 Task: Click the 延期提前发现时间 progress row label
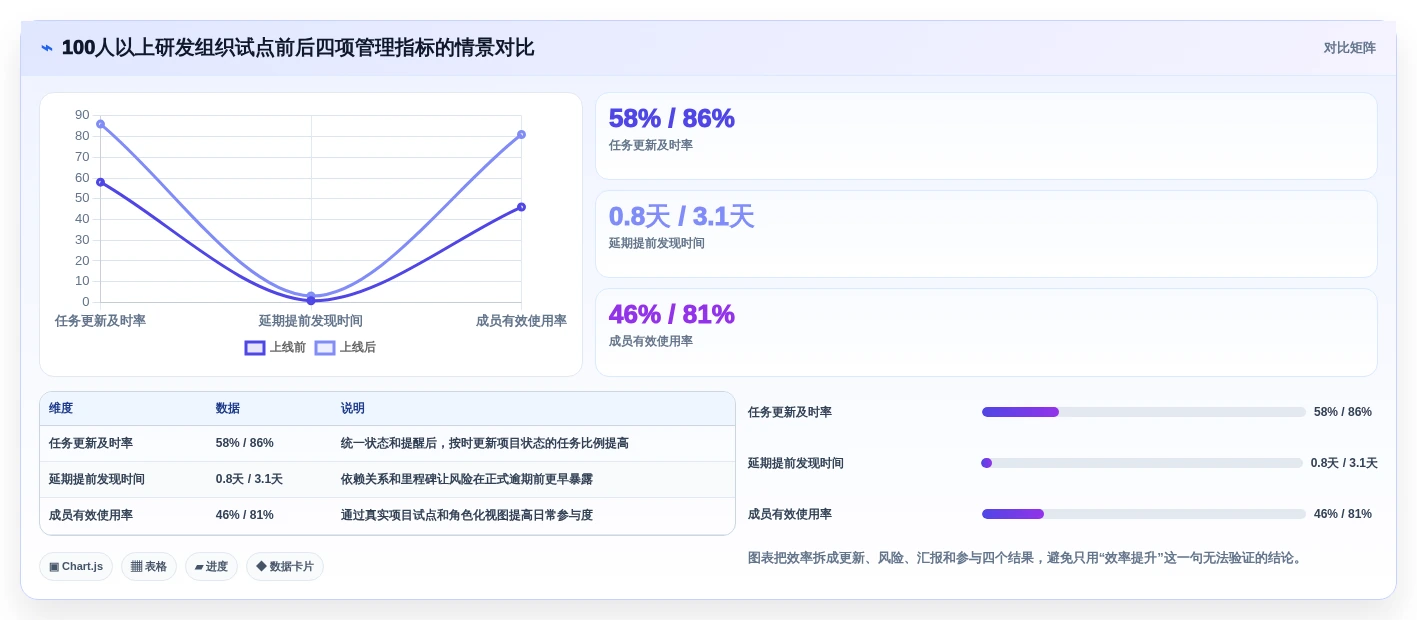796,463
